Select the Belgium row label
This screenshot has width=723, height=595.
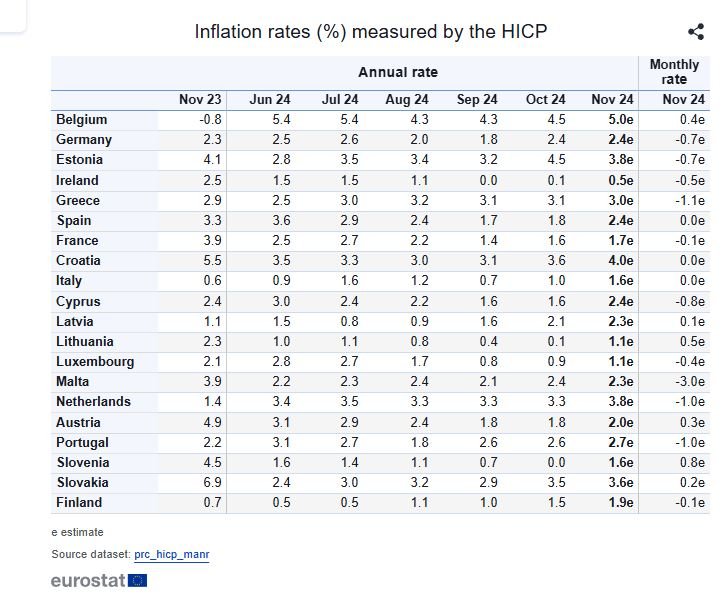tap(81, 120)
